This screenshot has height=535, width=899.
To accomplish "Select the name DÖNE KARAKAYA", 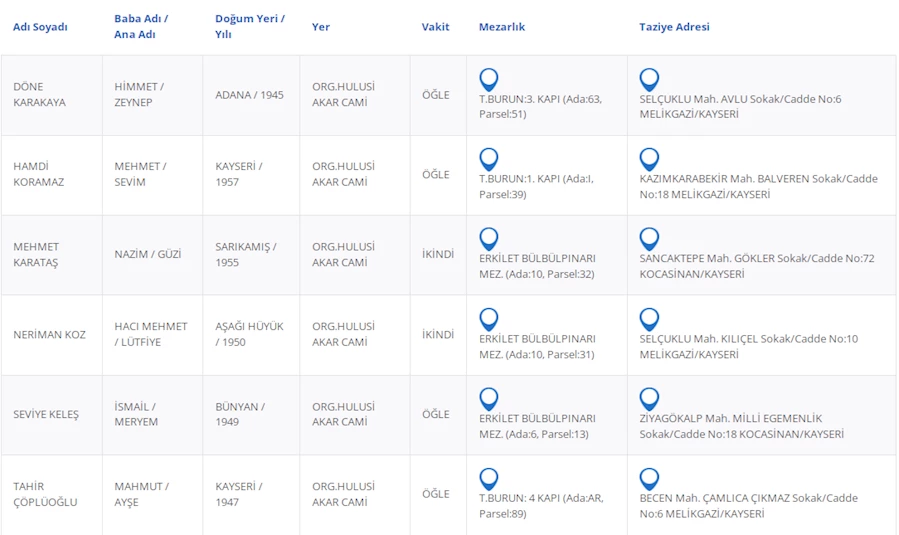I will (39, 94).
